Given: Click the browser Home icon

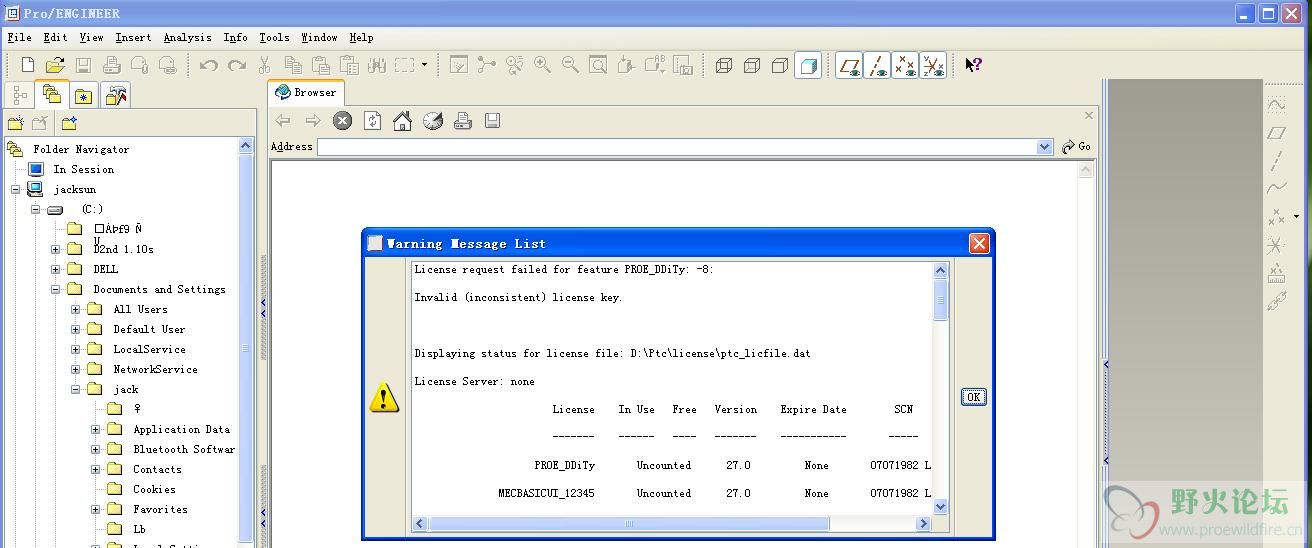Looking at the screenshot, I should 402,121.
